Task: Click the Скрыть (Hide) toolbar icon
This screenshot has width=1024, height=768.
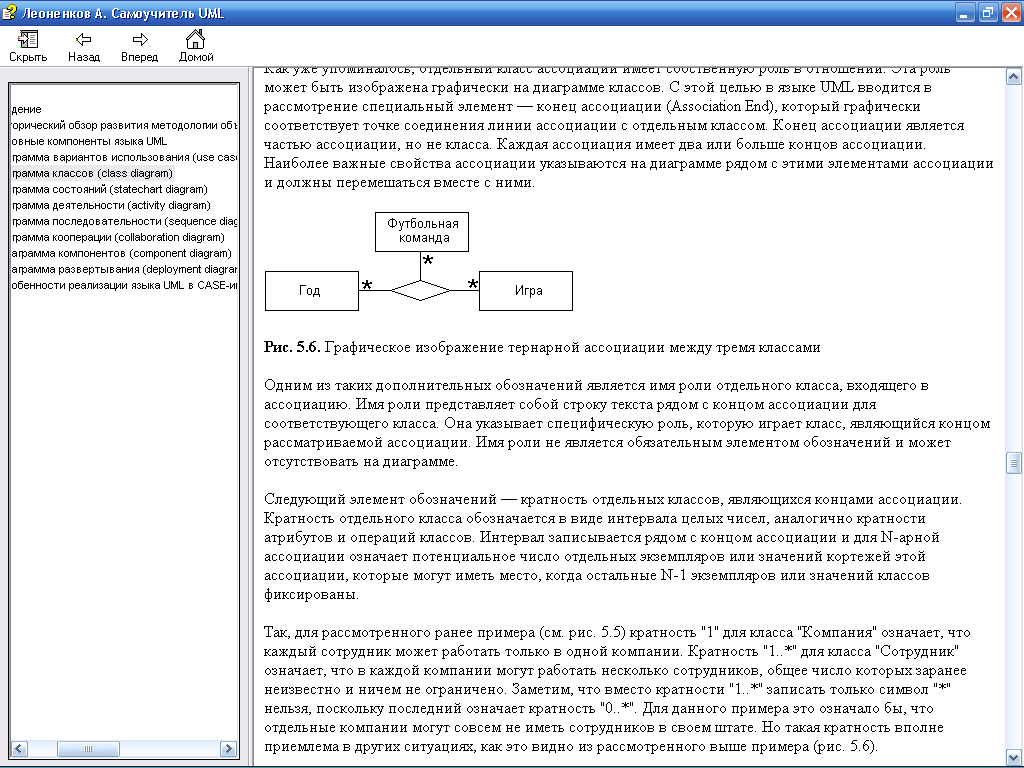Action: pyautogui.click(x=28, y=46)
